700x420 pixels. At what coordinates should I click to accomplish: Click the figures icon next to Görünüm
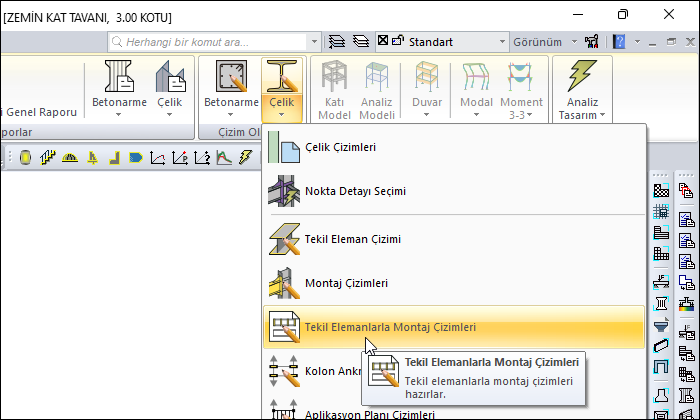coord(592,42)
